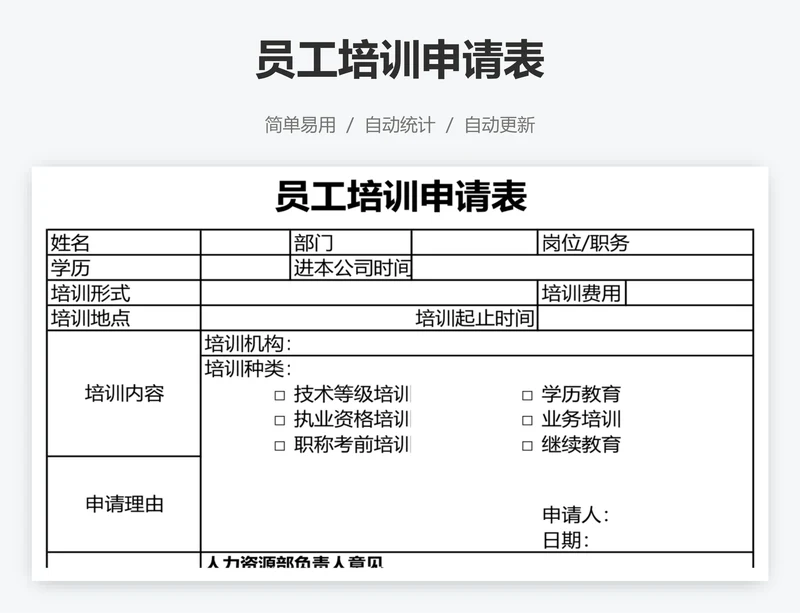
Task: Click the 培训地点 label cell
Action: (124, 318)
